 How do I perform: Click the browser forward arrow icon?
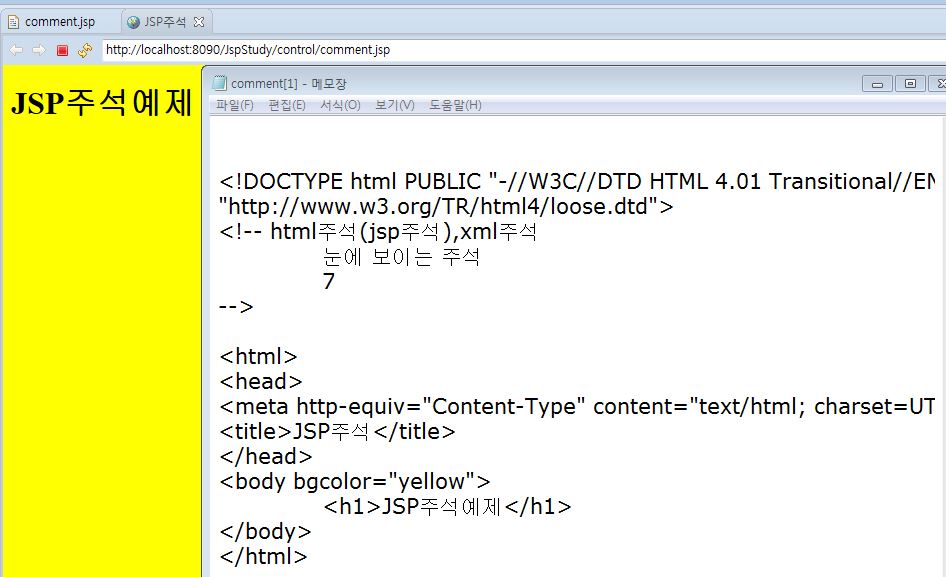tap(39, 50)
